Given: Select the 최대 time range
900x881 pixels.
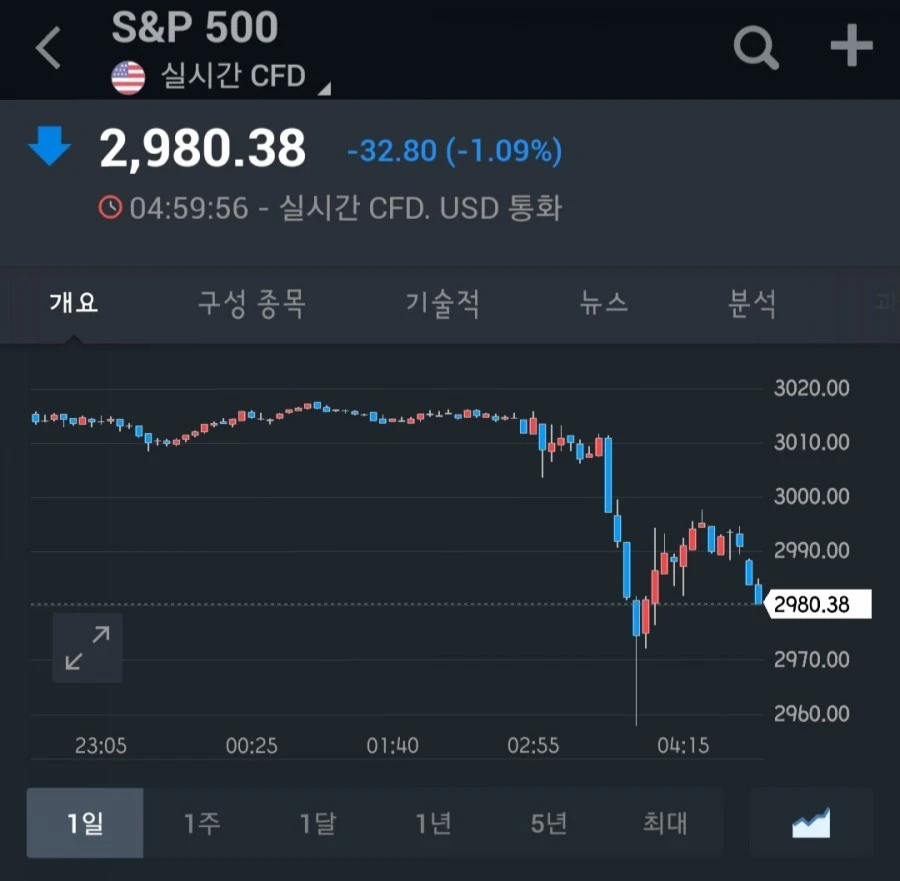Looking at the screenshot, I should click(665, 822).
